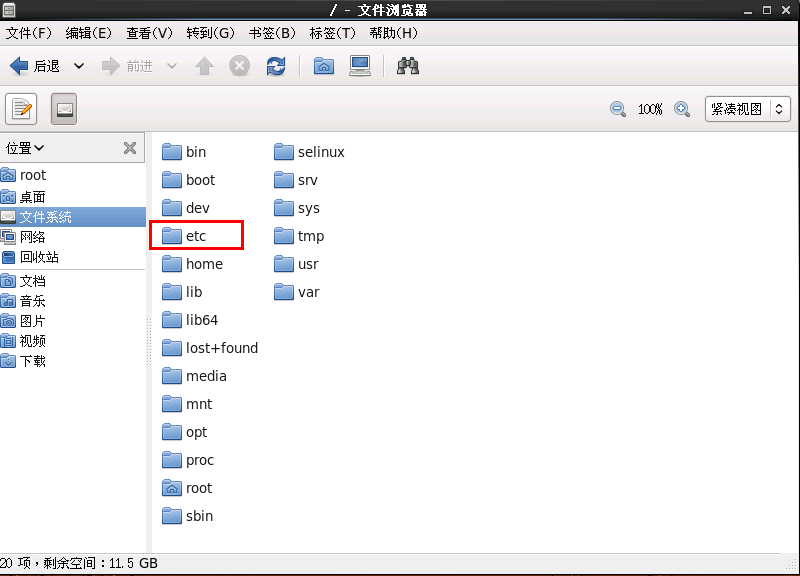Screen dimensions: 800x576
Task: Open the 转到 menu
Action: [209, 32]
